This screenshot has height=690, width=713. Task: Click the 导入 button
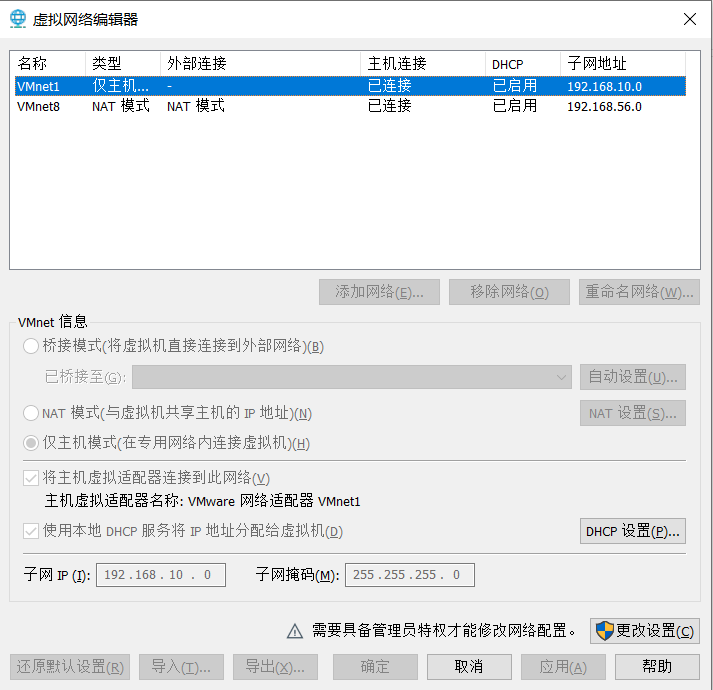coord(181,667)
